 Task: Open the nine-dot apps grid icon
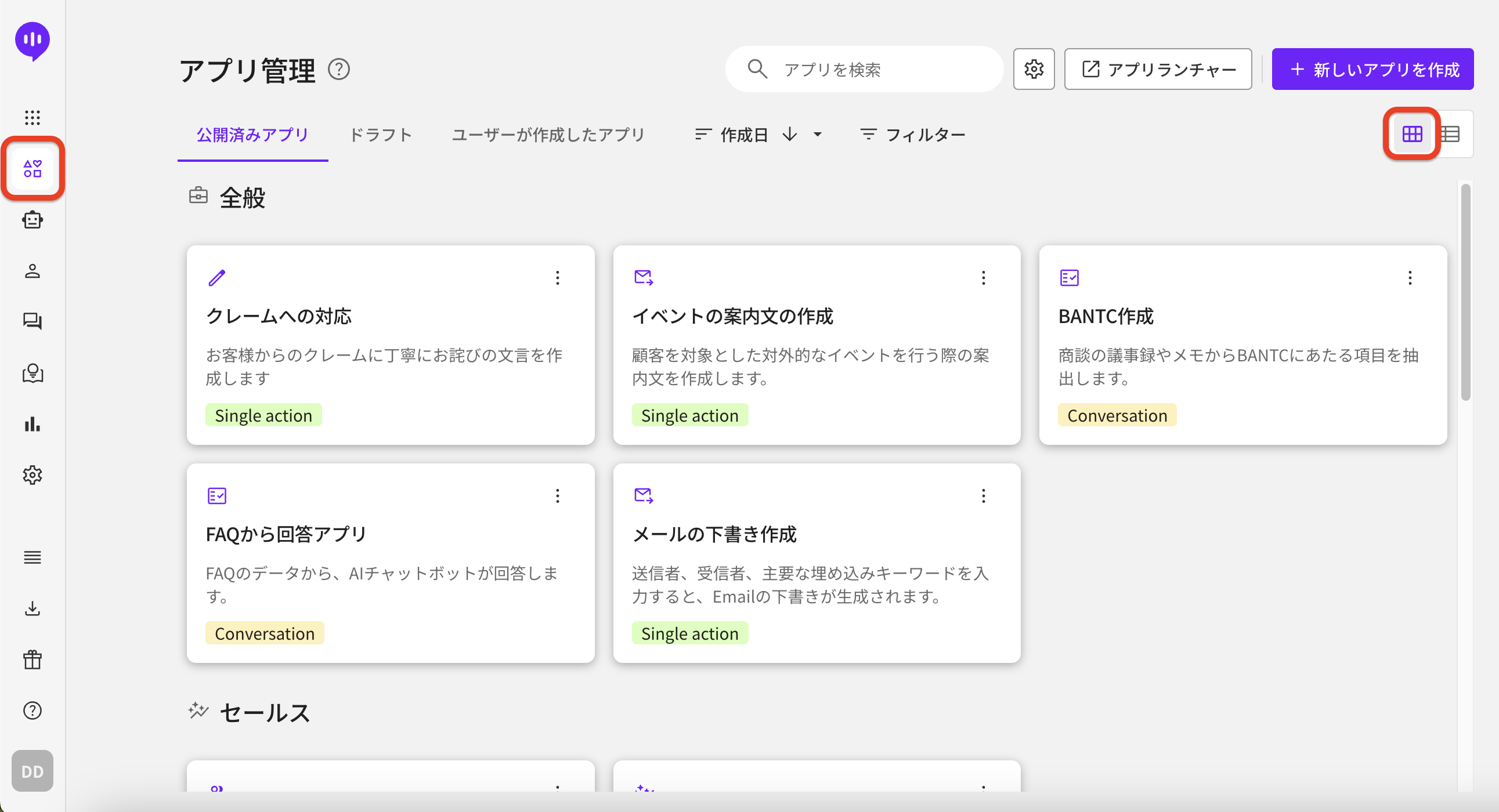pos(32,118)
